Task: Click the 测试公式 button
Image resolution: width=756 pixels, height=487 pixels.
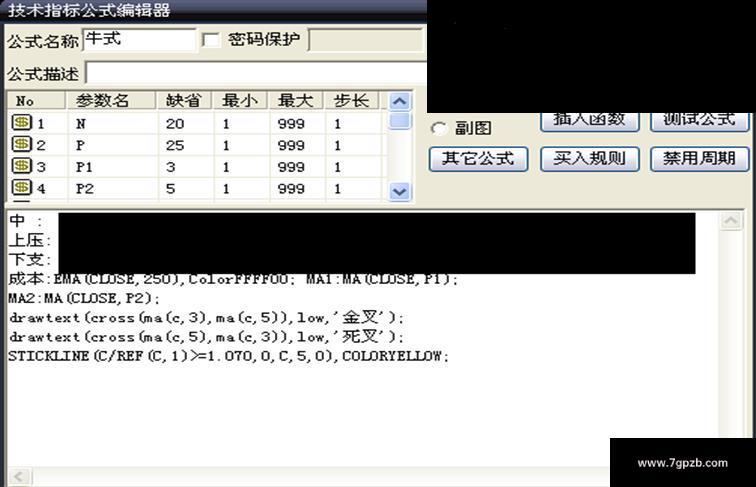Action: point(700,122)
